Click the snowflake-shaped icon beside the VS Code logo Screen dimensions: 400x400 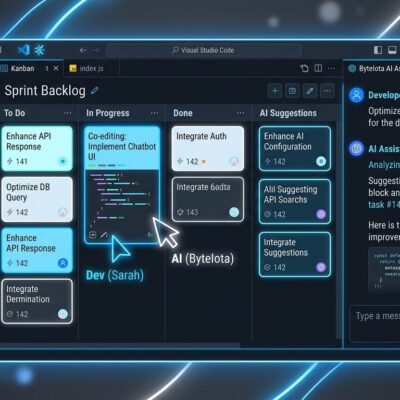click(x=40, y=50)
